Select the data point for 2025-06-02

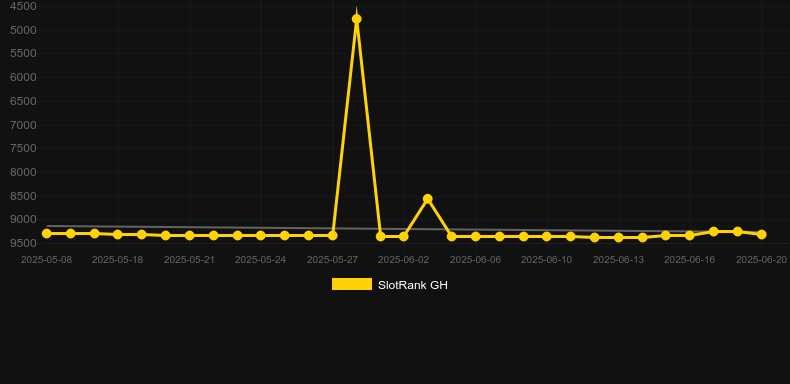point(404,236)
